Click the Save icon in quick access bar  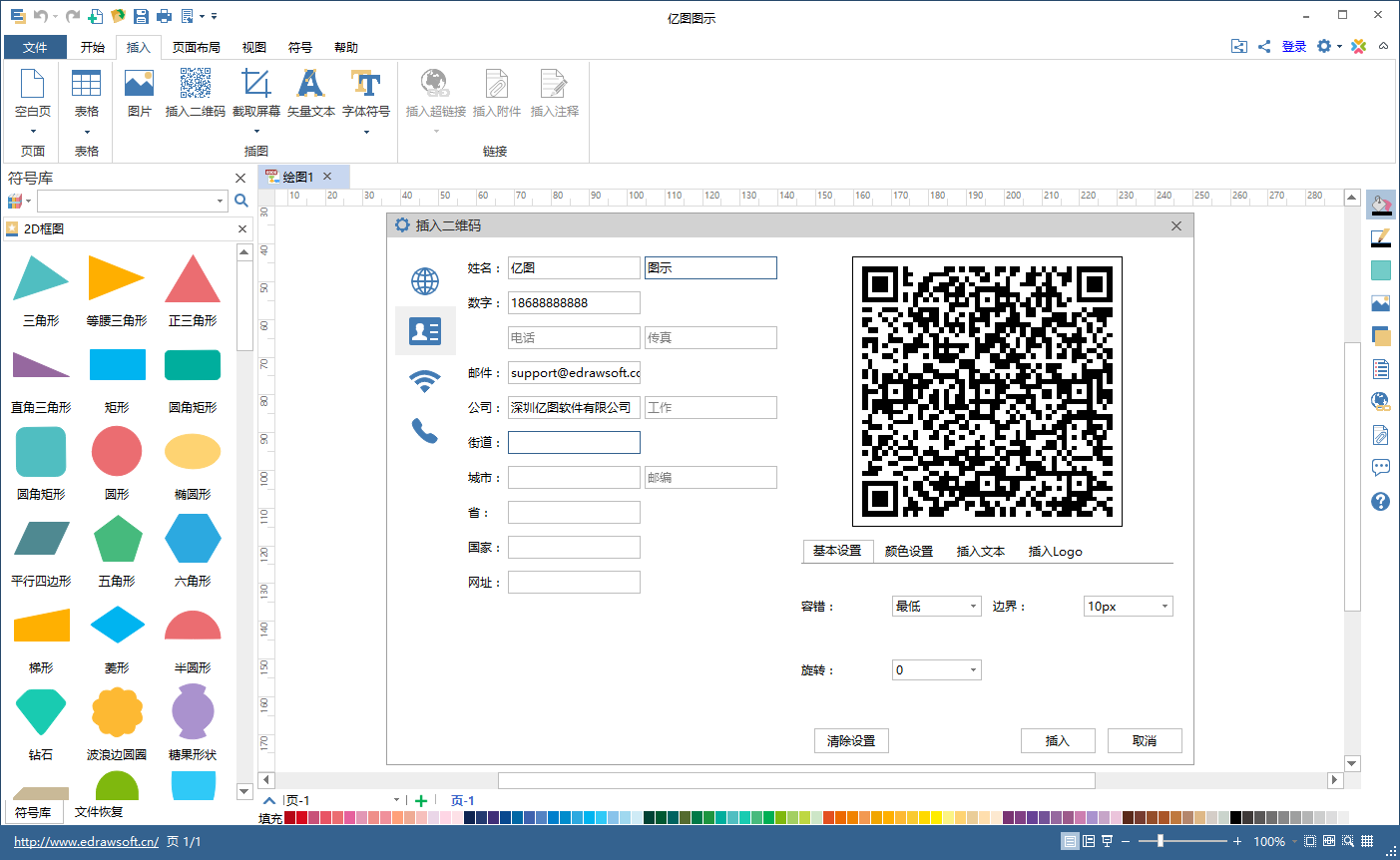141,16
